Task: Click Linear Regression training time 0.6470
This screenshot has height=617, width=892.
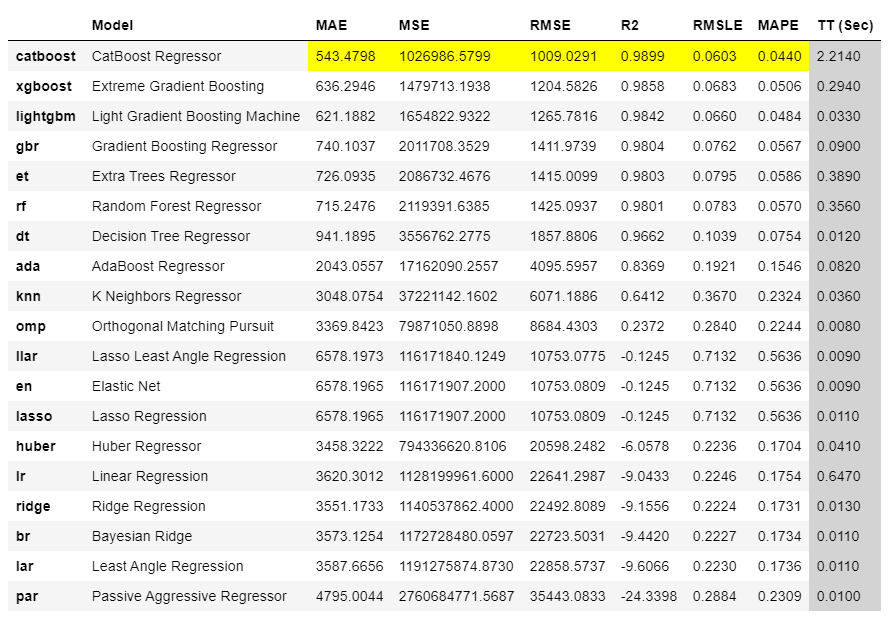Action: click(838, 477)
